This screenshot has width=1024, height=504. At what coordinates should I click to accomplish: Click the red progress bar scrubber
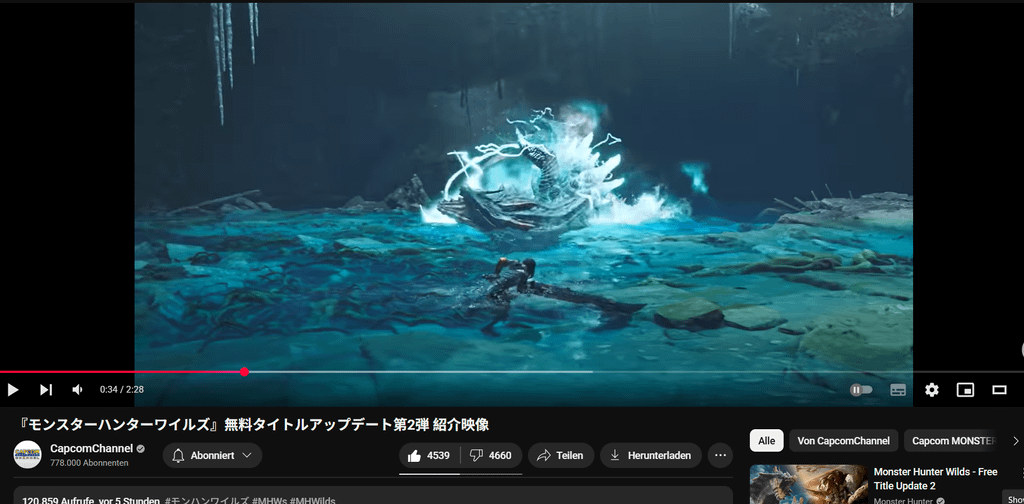coord(244,372)
